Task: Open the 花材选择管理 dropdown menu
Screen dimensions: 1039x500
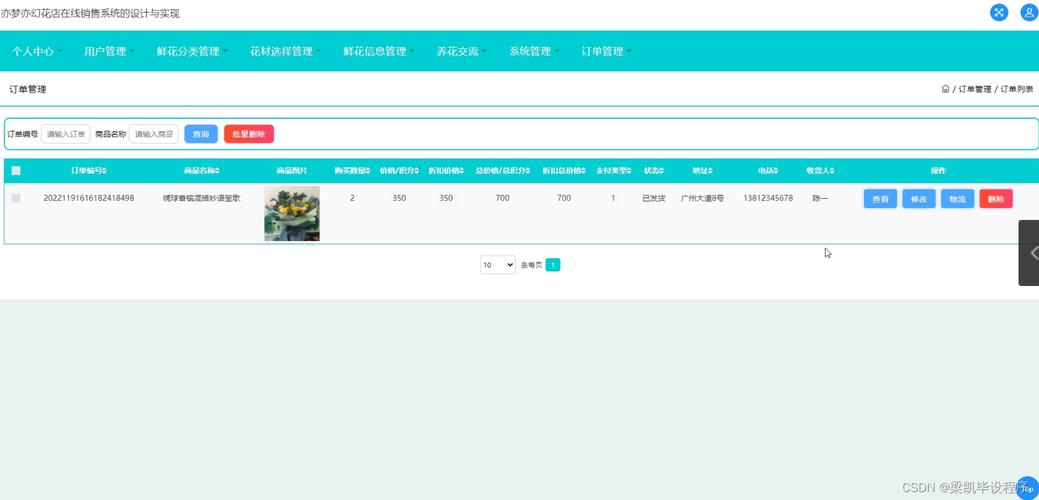Action: coord(285,51)
